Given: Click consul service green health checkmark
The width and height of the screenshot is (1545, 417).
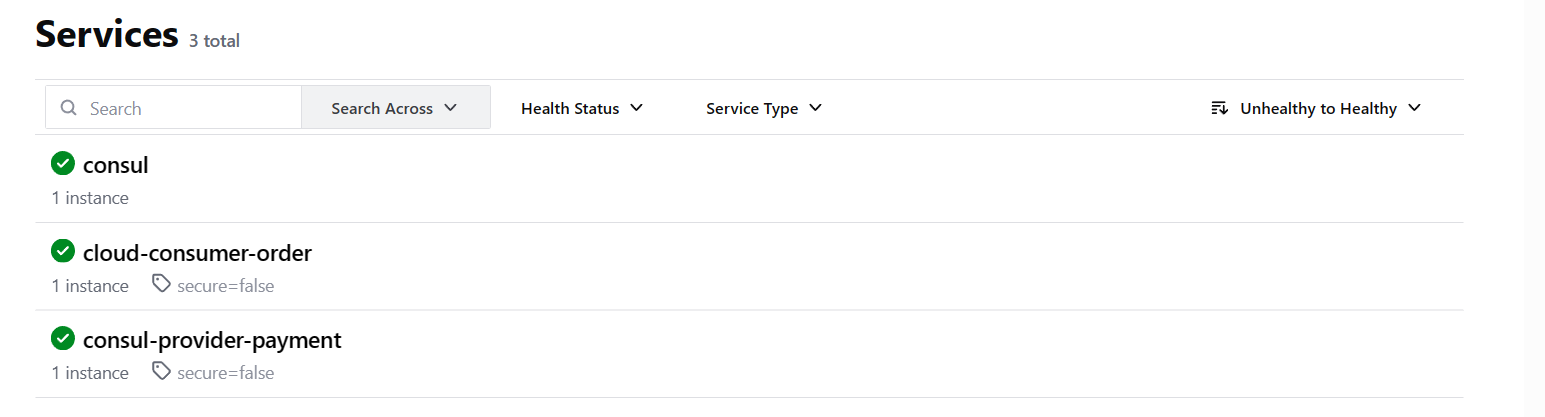Looking at the screenshot, I should click(63, 164).
